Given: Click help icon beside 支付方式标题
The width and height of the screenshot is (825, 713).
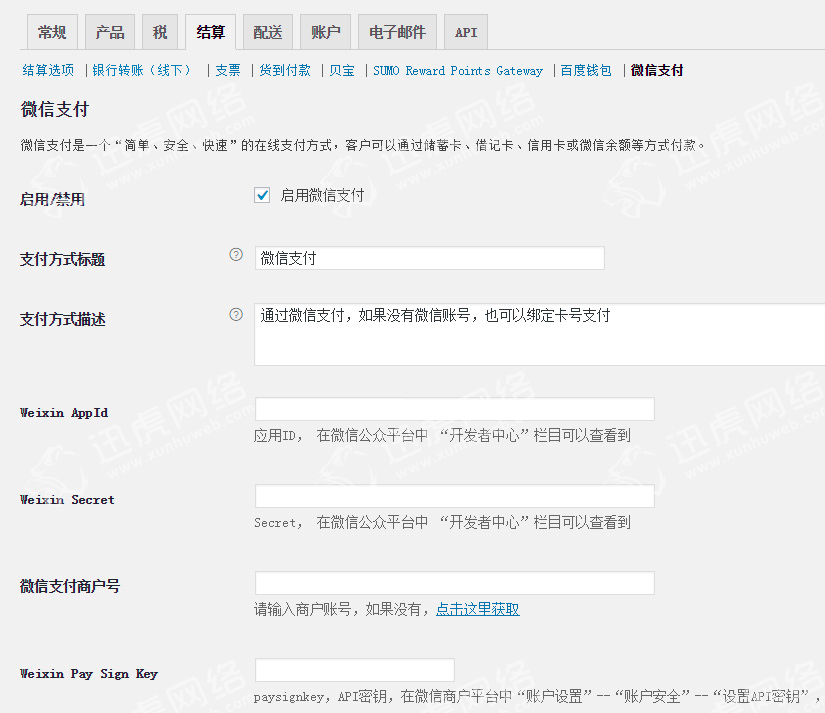Looking at the screenshot, I should click(x=236, y=255).
